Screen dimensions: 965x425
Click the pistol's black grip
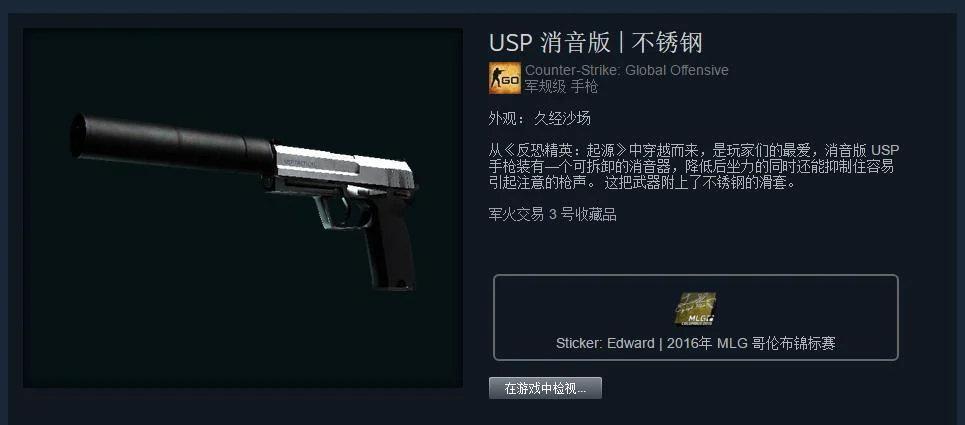pos(388,246)
